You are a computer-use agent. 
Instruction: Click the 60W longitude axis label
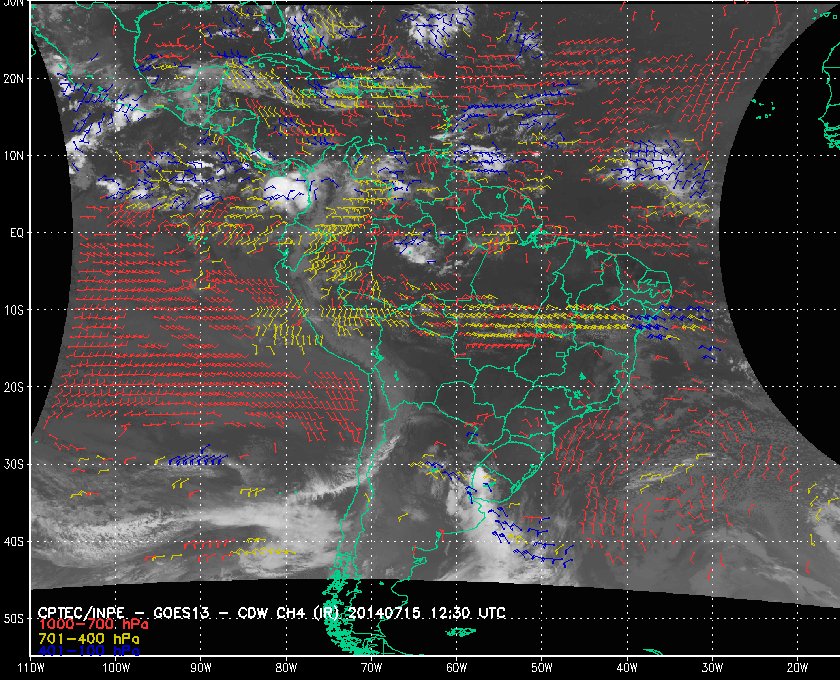456,668
